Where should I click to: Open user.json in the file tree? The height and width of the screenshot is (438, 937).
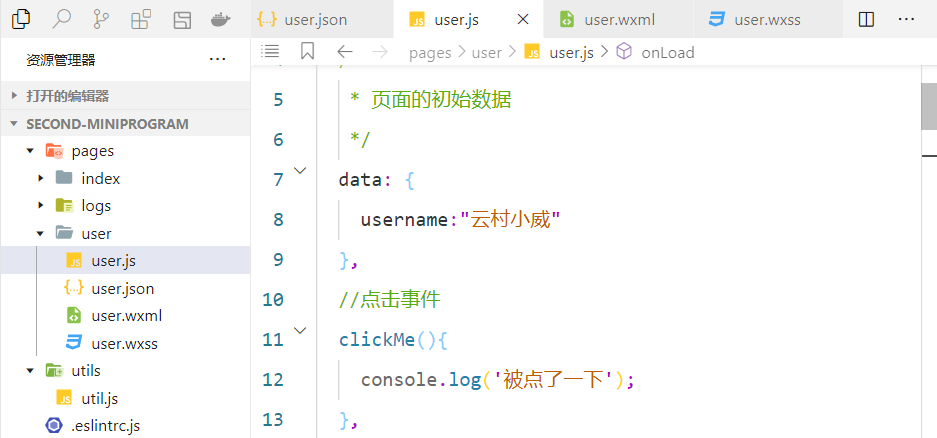(x=122, y=288)
